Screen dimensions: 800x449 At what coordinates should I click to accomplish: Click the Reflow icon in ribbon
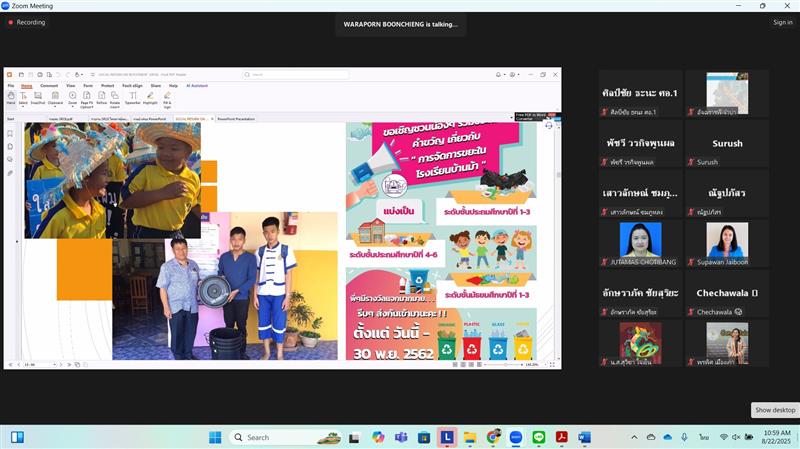(x=101, y=97)
